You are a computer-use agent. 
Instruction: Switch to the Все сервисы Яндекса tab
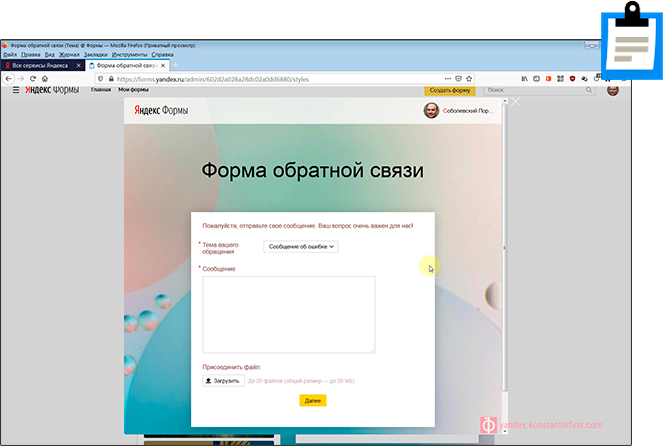click(x=42, y=66)
